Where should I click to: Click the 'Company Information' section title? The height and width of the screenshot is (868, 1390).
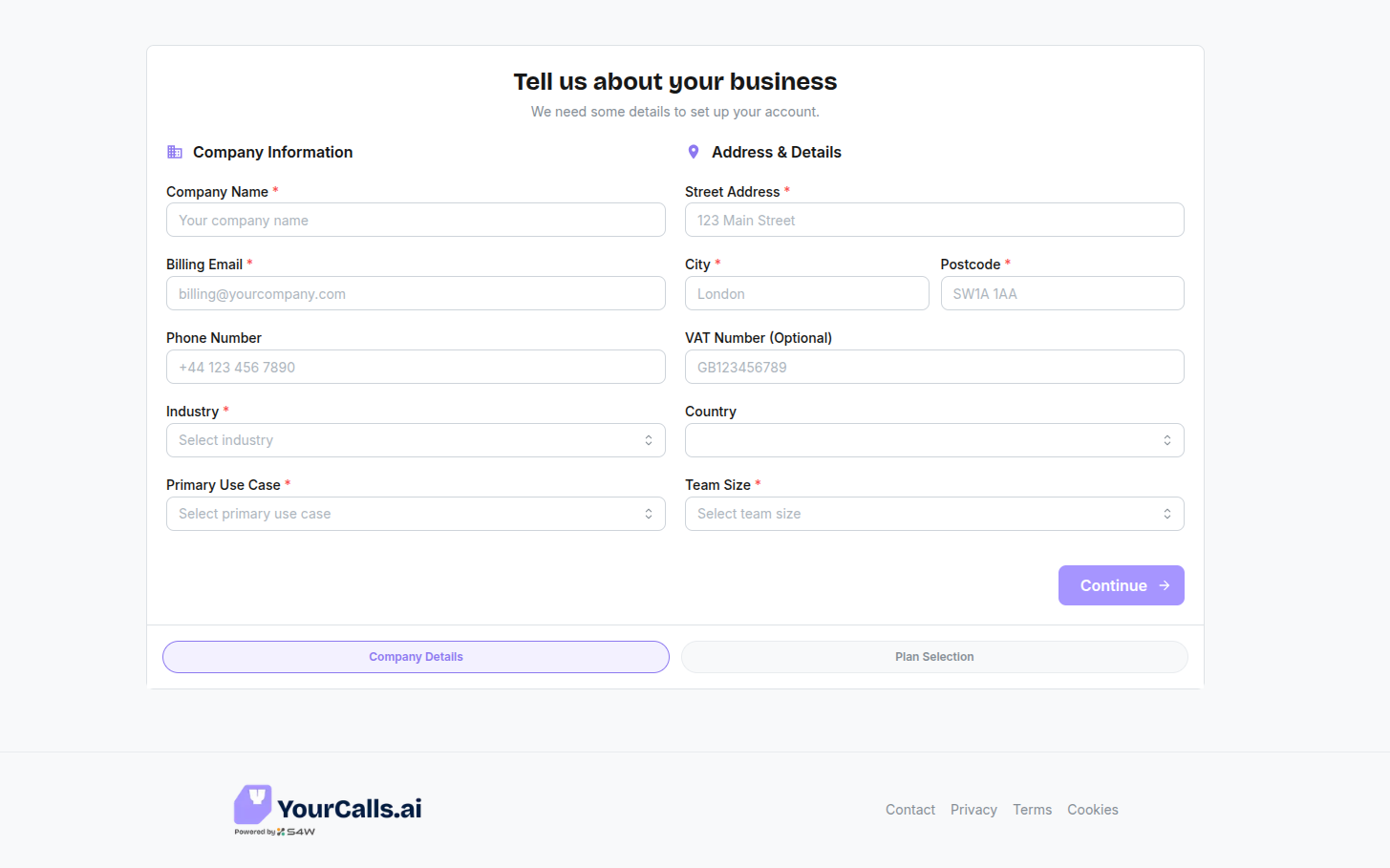[x=272, y=152]
